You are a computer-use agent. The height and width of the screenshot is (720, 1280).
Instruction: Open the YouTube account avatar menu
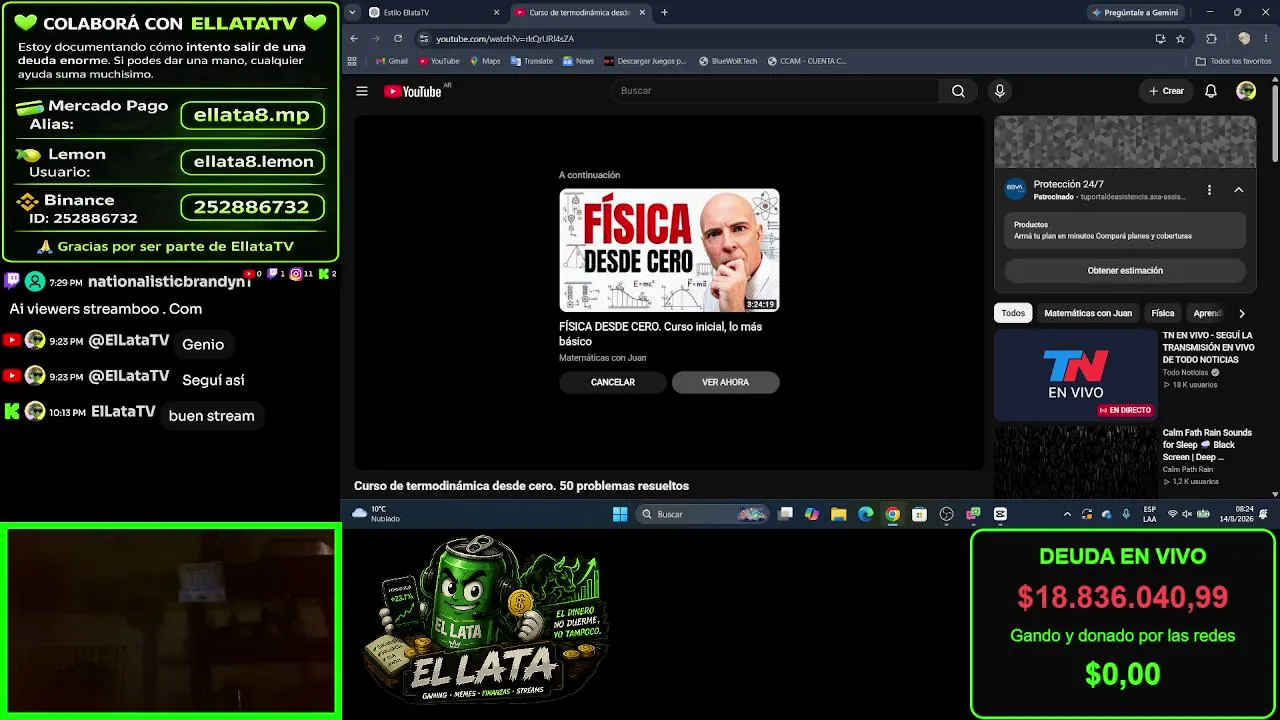tap(1246, 91)
